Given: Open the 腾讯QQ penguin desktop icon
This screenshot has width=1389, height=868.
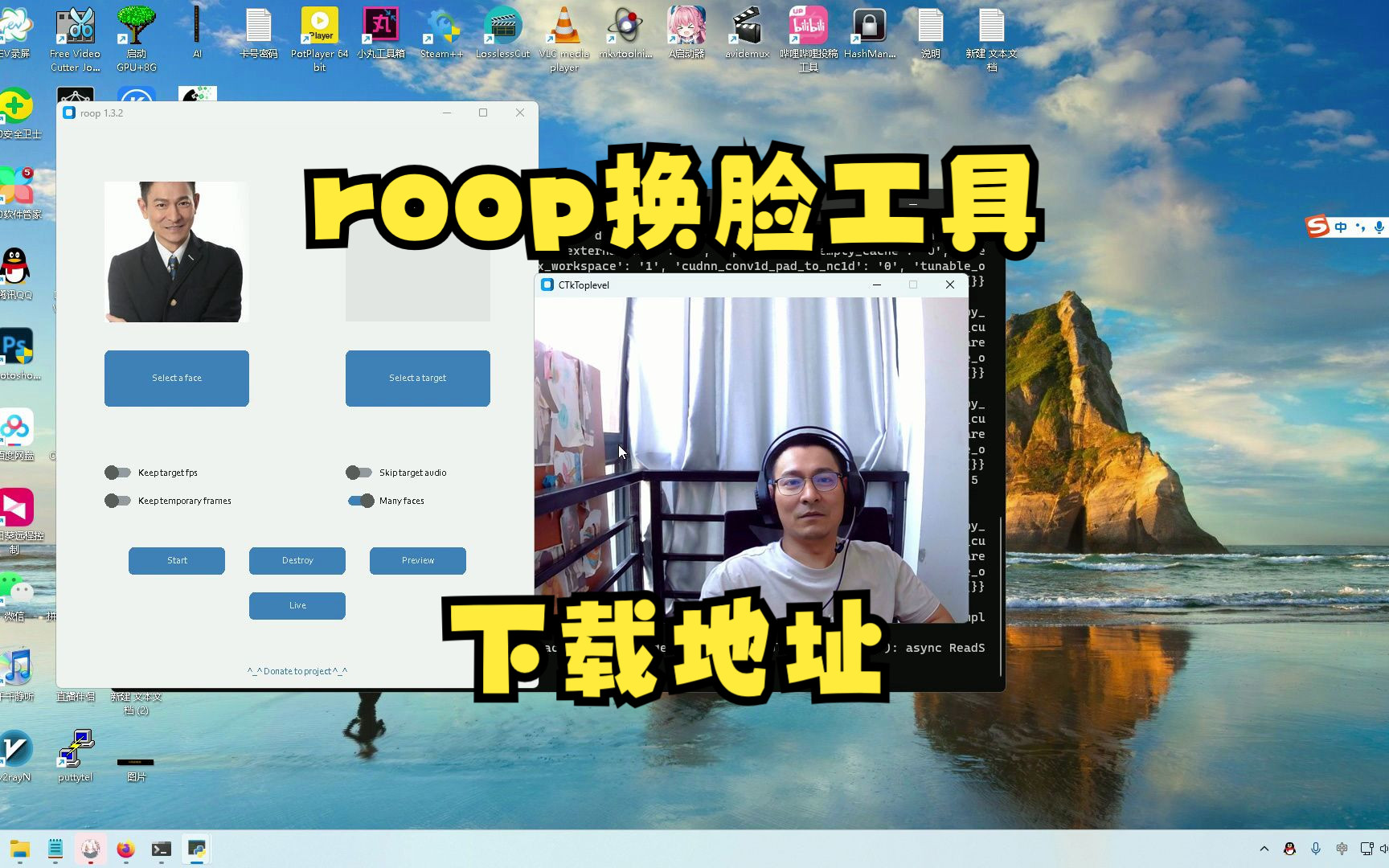Looking at the screenshot, I should coord(16,273).
